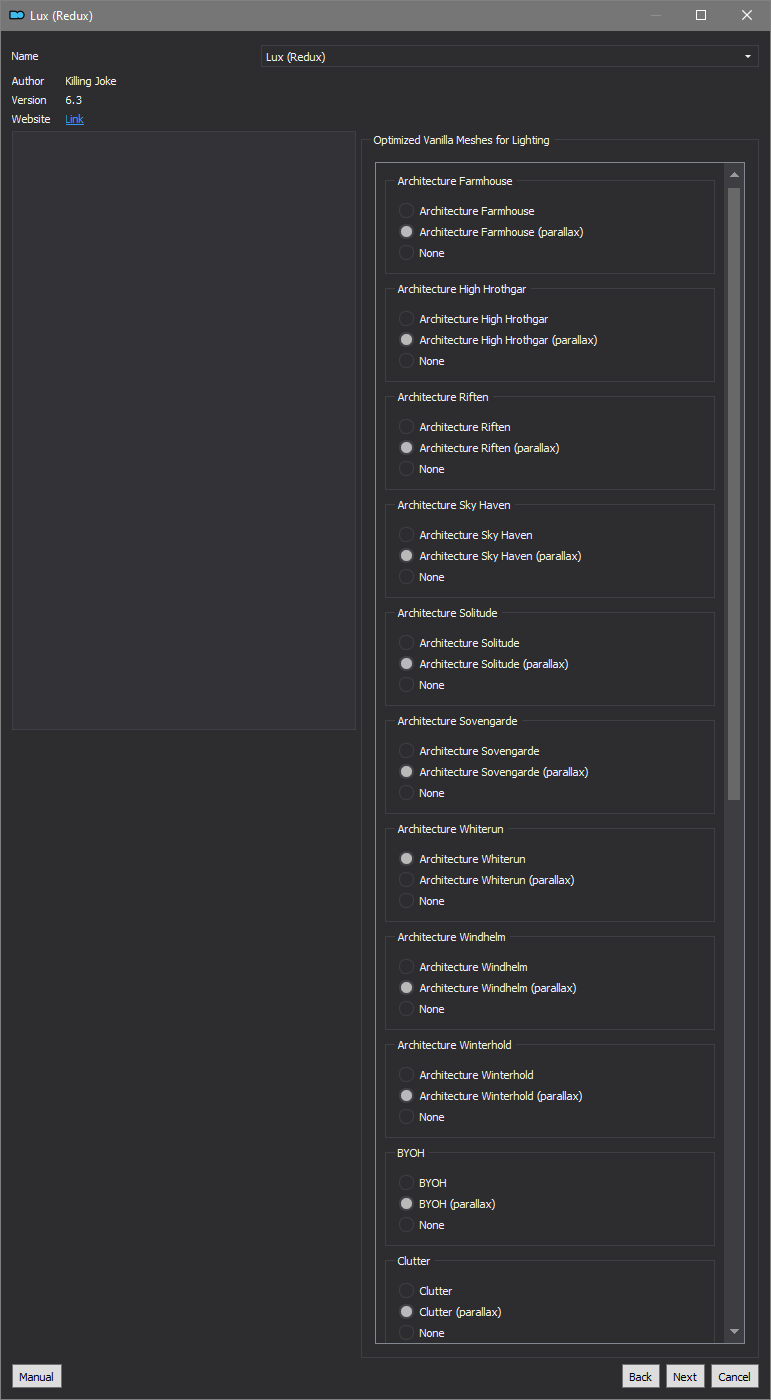Choose None for Architecture Sky Haven
This screenshot has width=771, height=1400.
pos(421,577)
